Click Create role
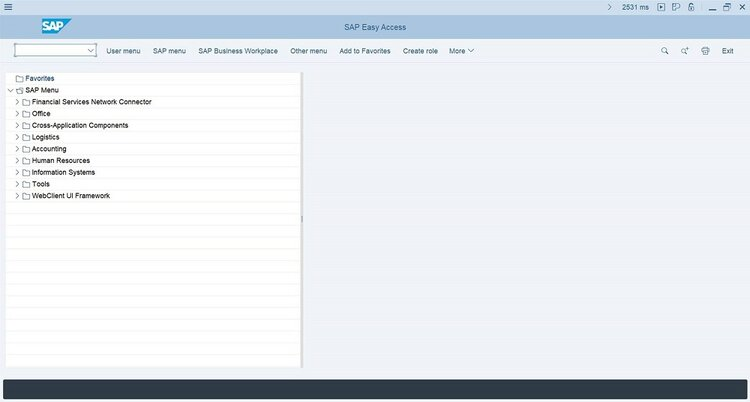750x402 pixels. tap(420, 51)
